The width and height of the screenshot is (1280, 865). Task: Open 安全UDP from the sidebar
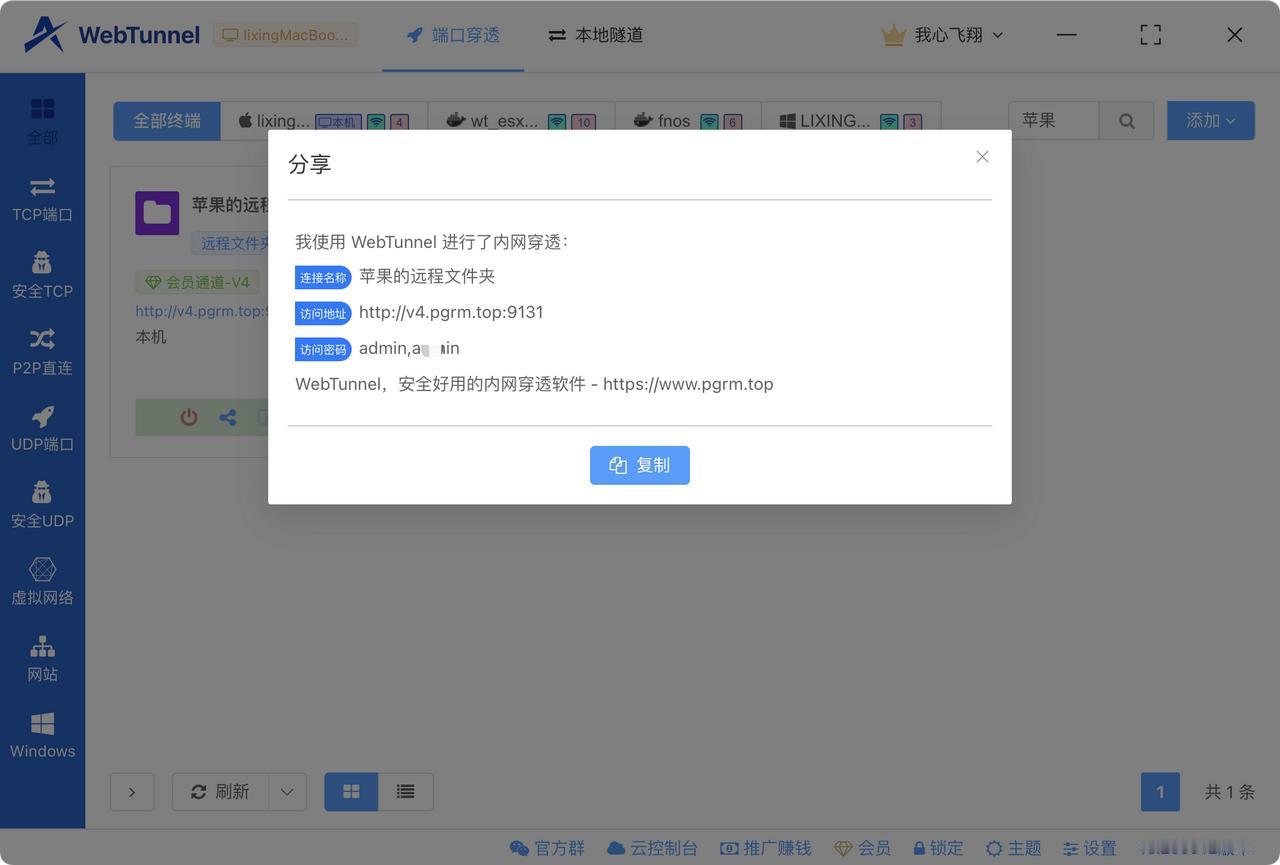pos(42,505)
